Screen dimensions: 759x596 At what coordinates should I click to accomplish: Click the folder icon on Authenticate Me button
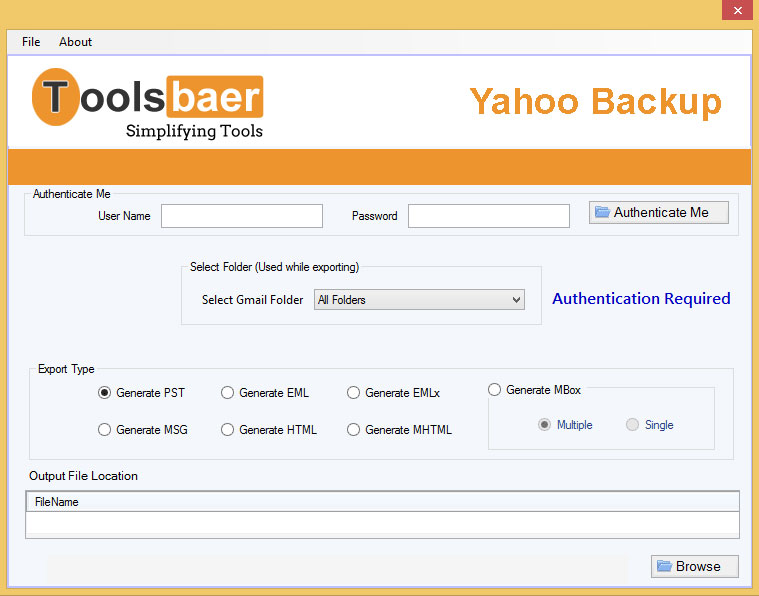point(602,212)
